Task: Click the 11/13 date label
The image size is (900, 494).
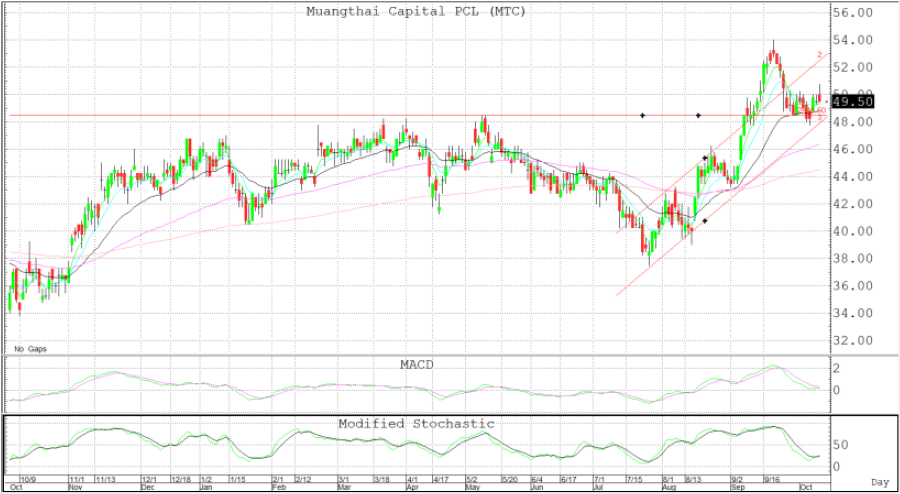Action: click(x=105, y=478)
